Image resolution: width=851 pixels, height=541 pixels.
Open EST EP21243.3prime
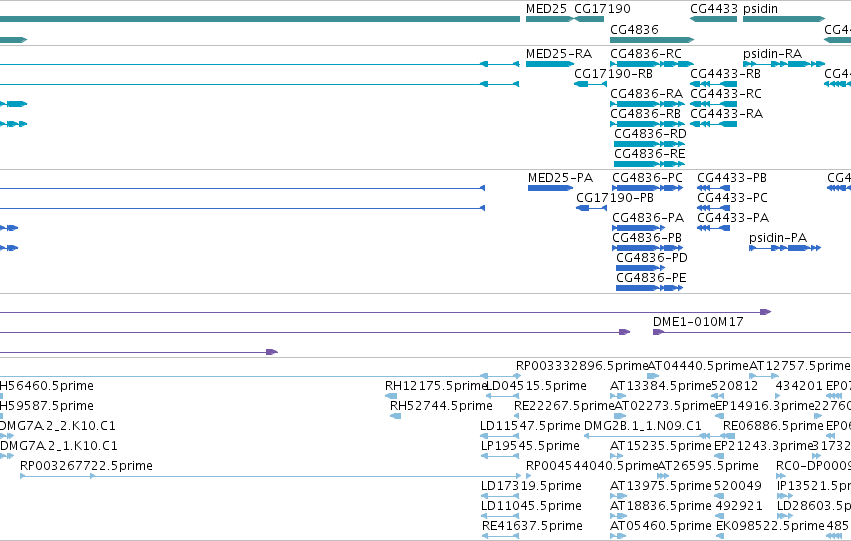(763, 446)
